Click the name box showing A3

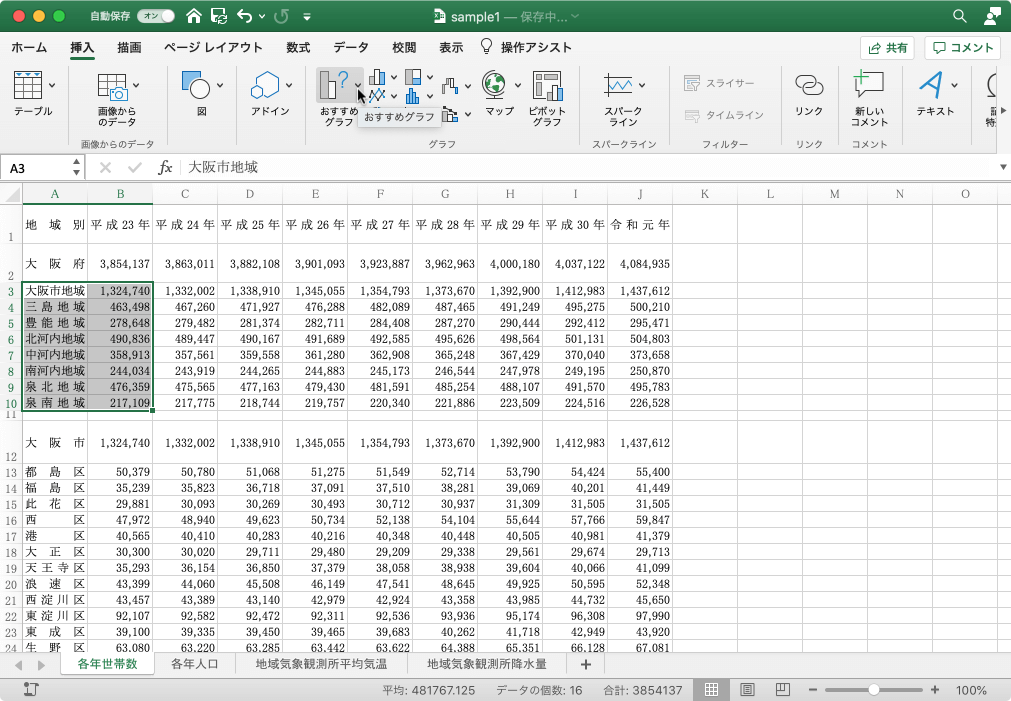click(x=35, y=168)
